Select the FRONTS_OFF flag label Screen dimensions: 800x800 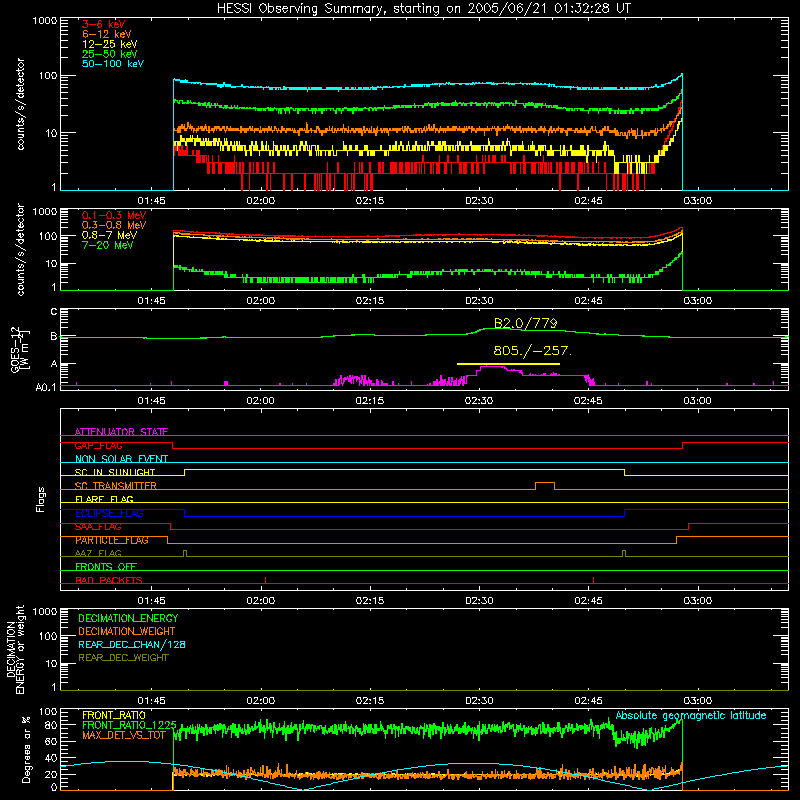click(106, 567)
